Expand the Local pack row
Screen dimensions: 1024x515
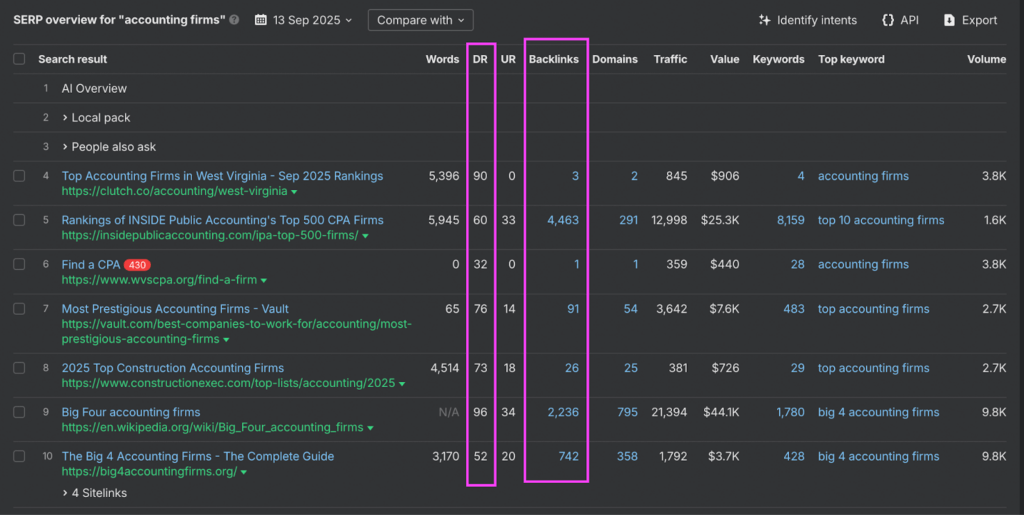click(96, 118)
